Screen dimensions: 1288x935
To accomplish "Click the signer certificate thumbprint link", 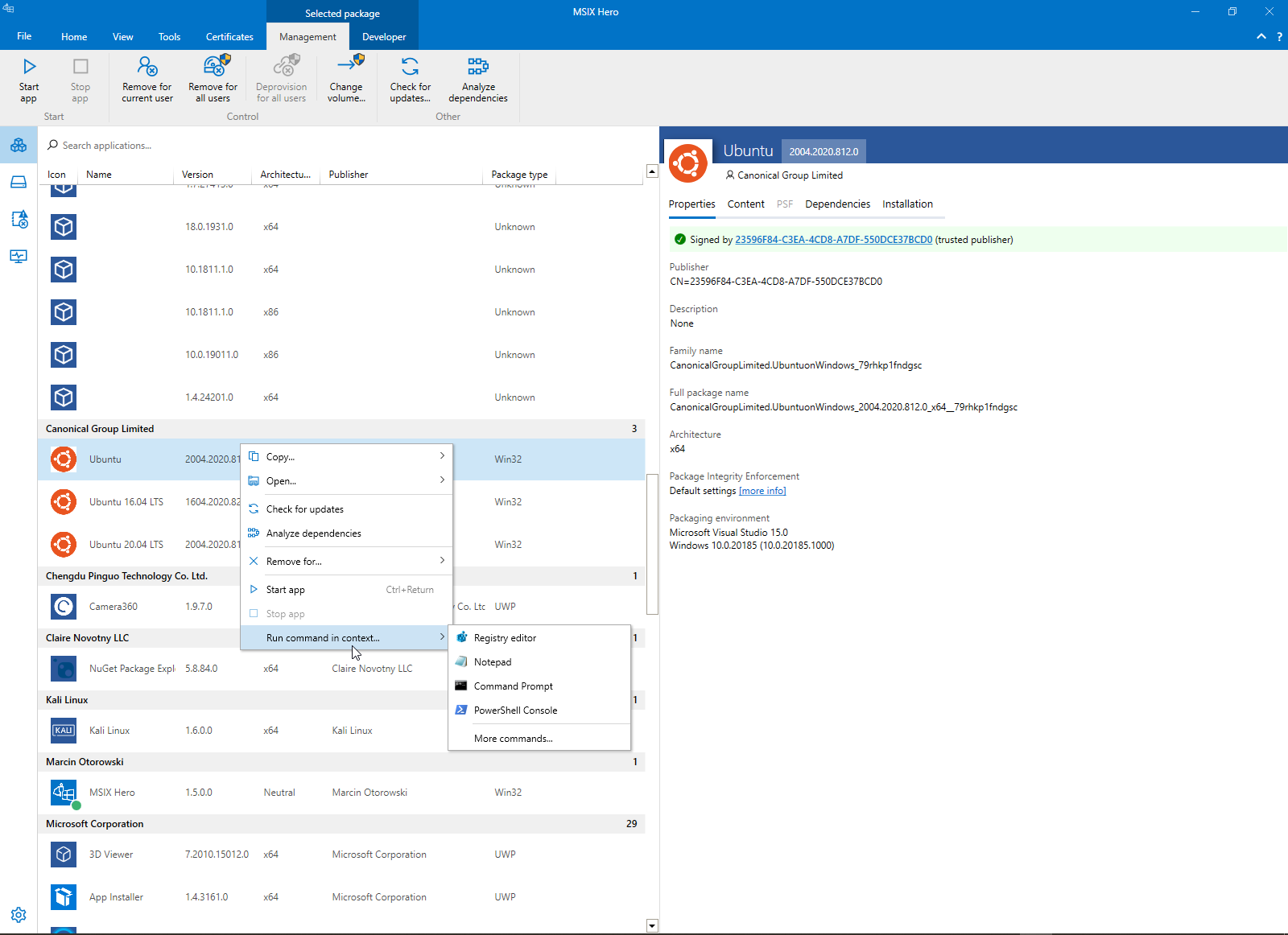I will pyautogui.click(x=833, y=240).
